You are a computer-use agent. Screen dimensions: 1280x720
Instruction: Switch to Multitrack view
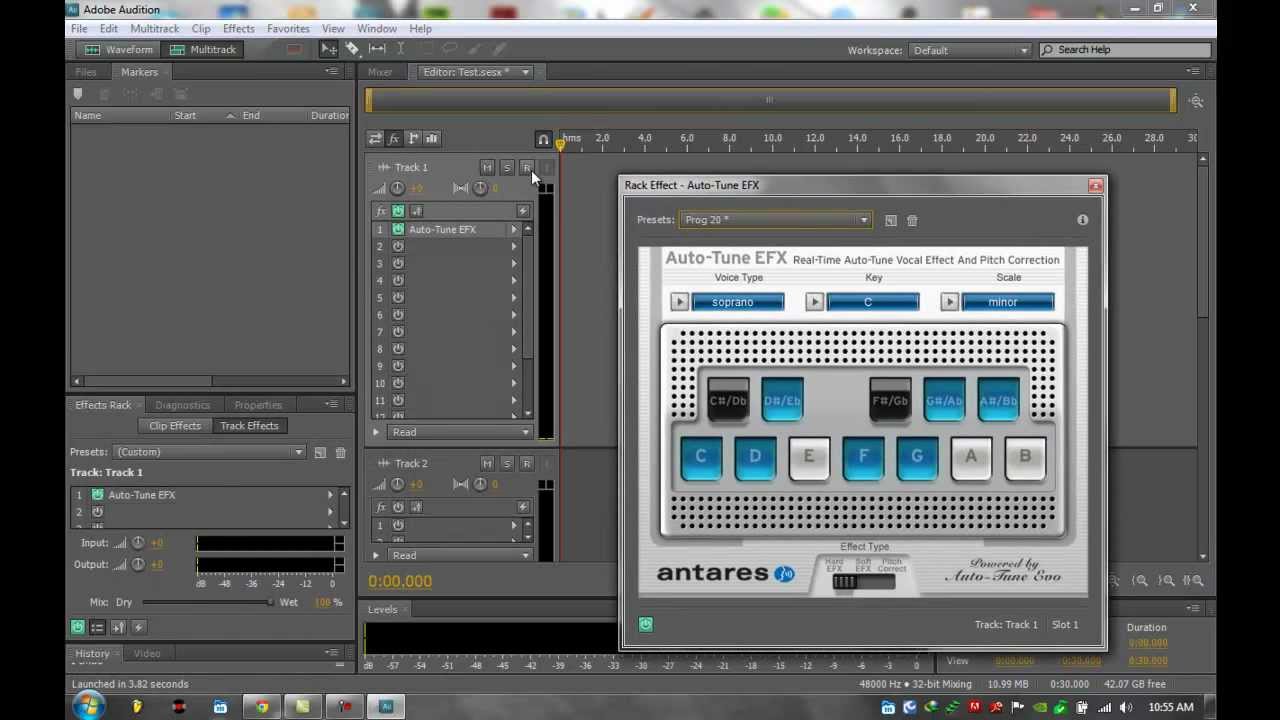coord(204,49)
